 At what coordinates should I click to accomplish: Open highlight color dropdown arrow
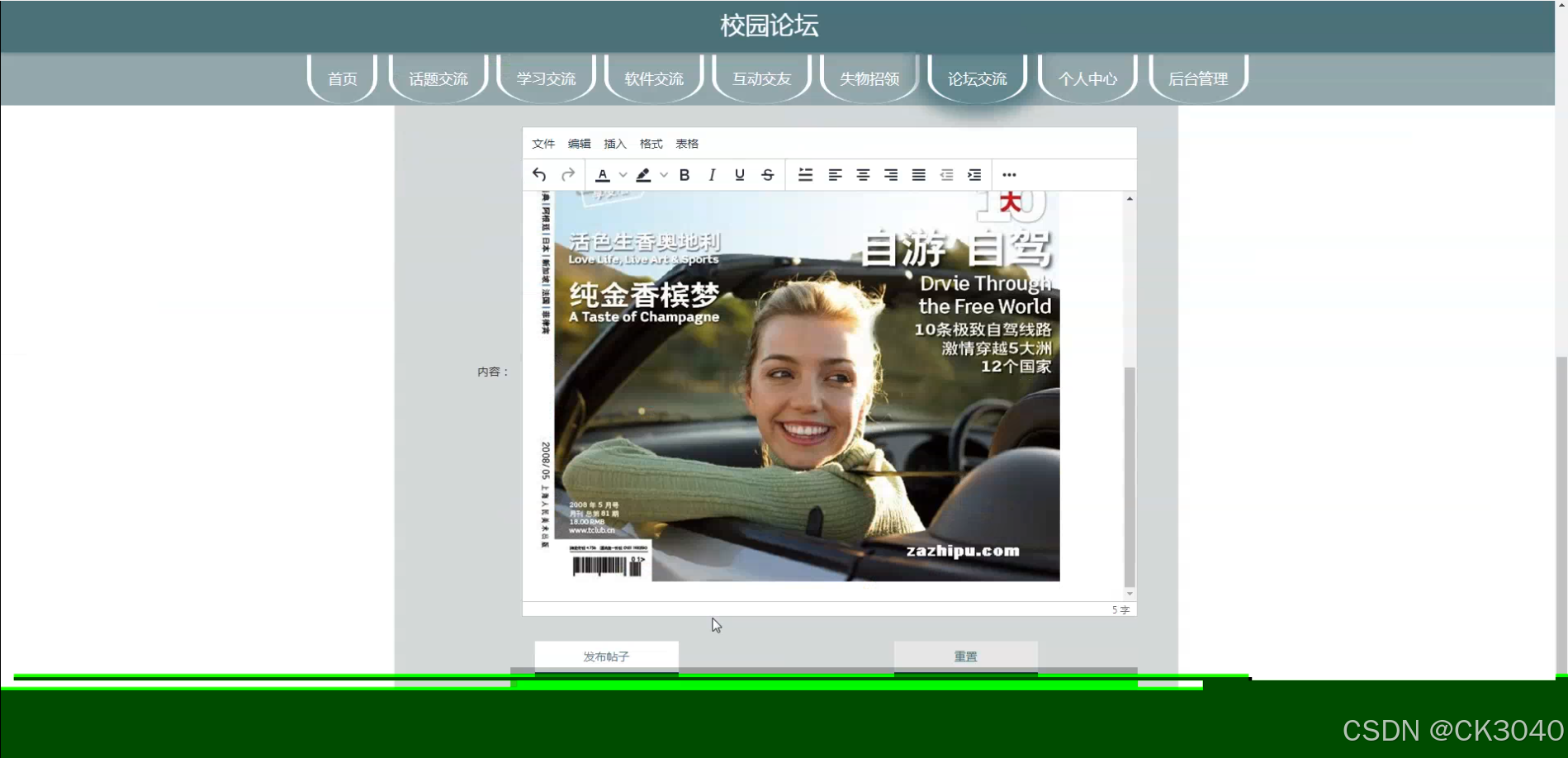(664, 175)
